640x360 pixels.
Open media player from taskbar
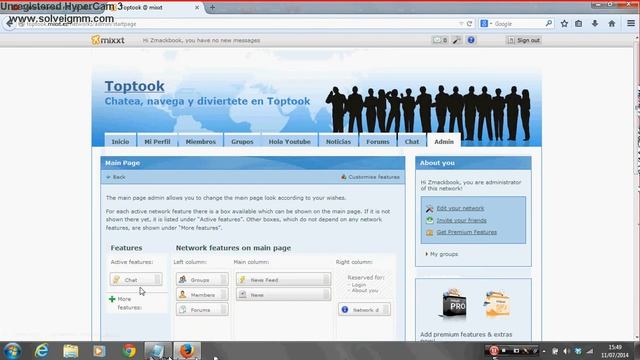tap(99, 351)
